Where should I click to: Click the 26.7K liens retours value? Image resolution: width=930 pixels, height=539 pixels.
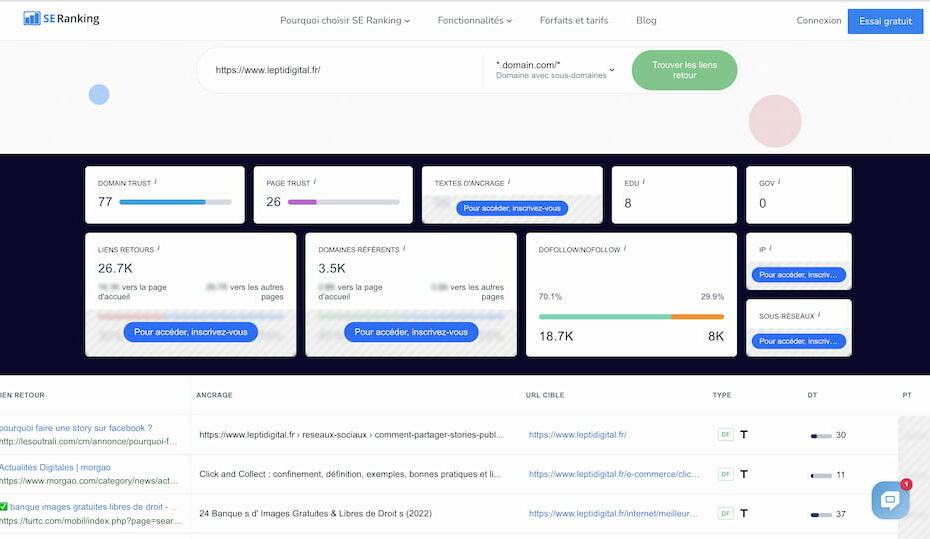pos(115,268)
